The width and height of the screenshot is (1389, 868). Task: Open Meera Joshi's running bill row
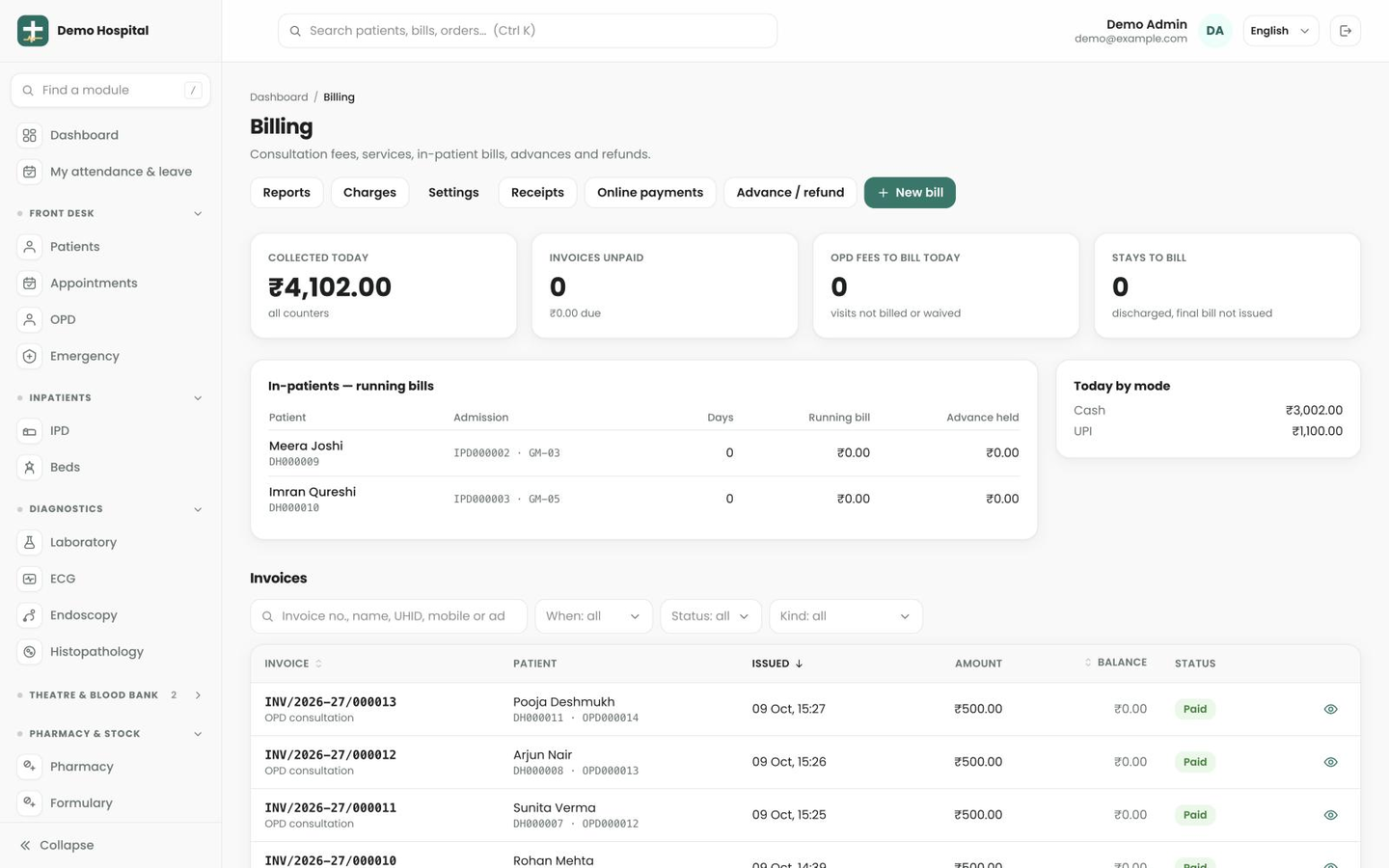pos(643,453)
